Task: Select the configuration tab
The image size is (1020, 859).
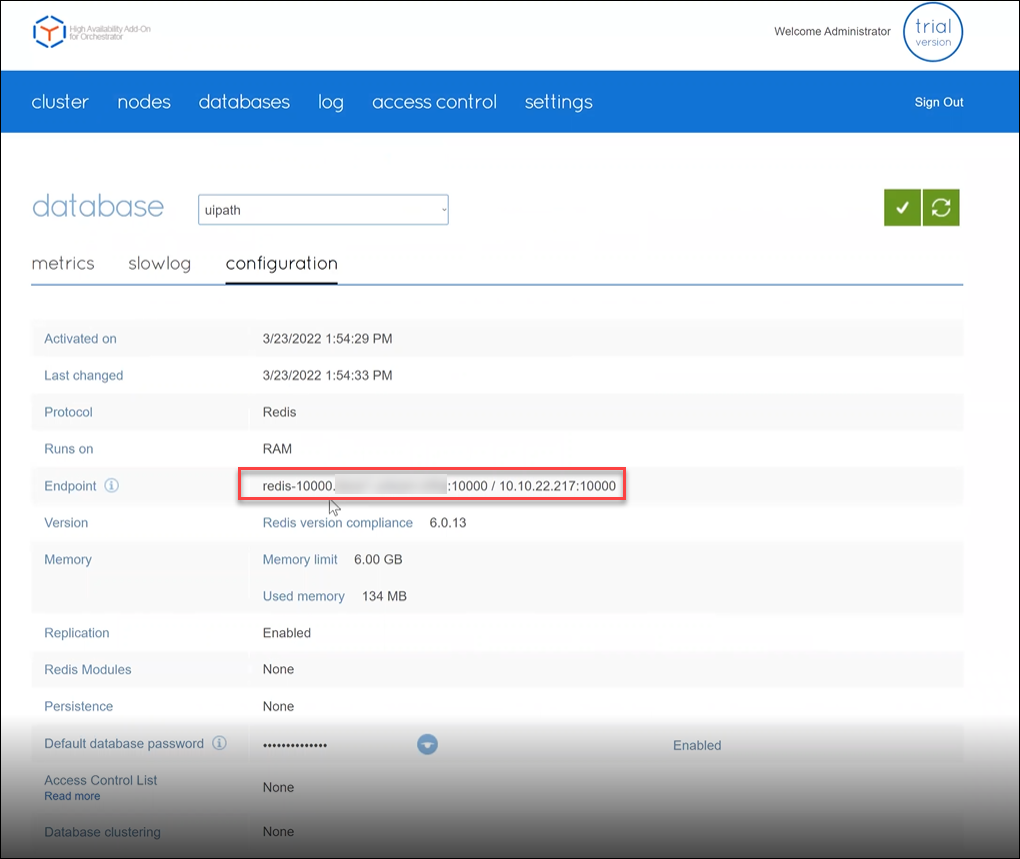Action: (x=281, y=264)
